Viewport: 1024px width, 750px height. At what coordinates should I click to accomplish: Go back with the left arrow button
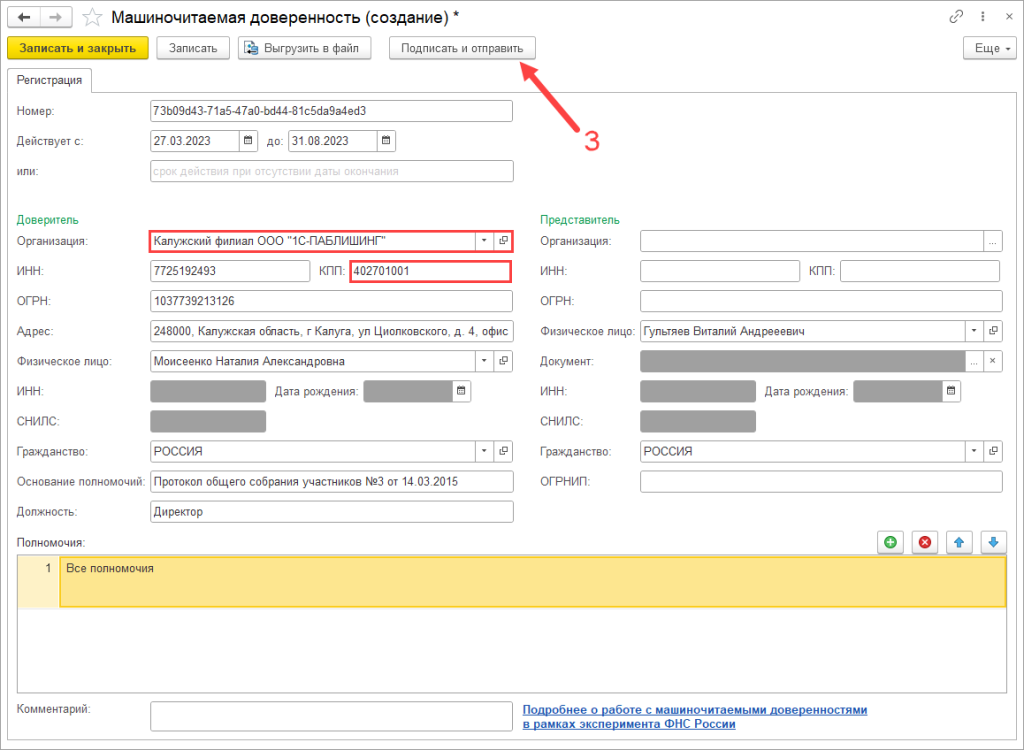[x=24, y=17]
